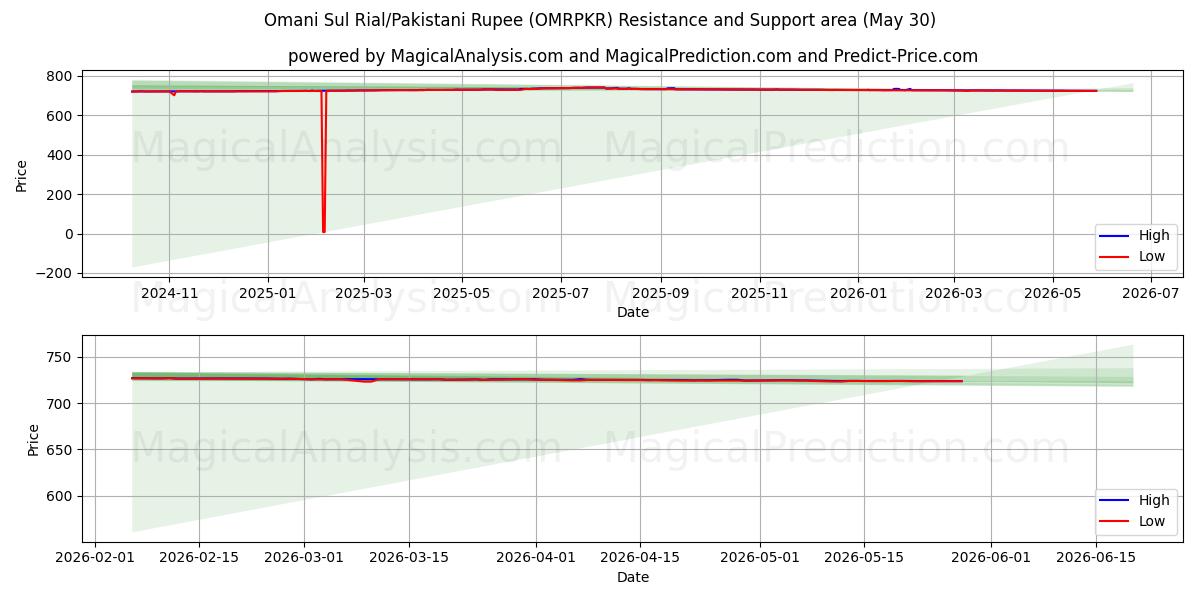Click the 2026-07 date tick label
Screen dimensions: 1200x600
click(x=1151, y=293)
